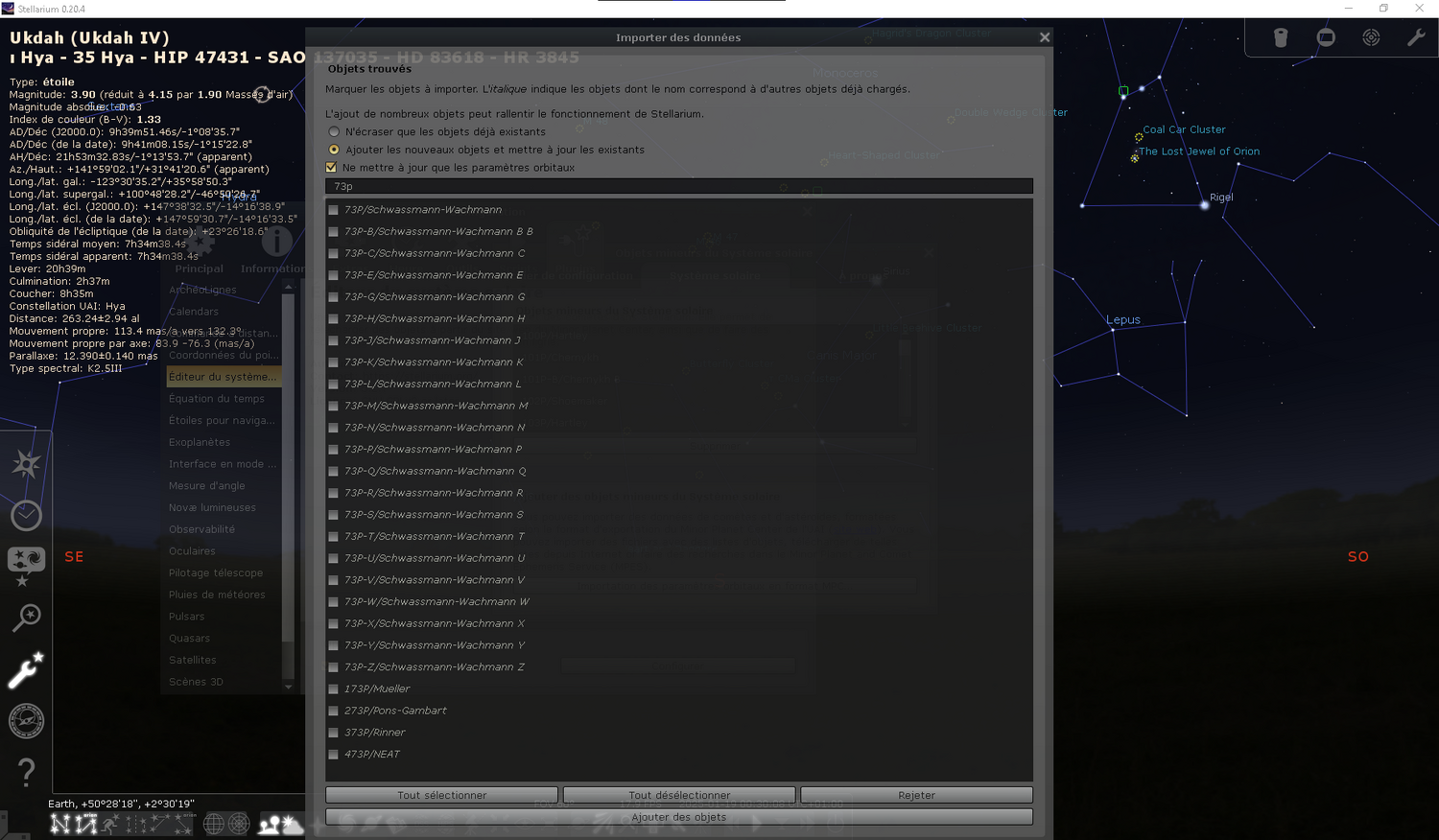Click 'Tout sélectionner' button
The image size is (1439, 840).
point(441,795)
